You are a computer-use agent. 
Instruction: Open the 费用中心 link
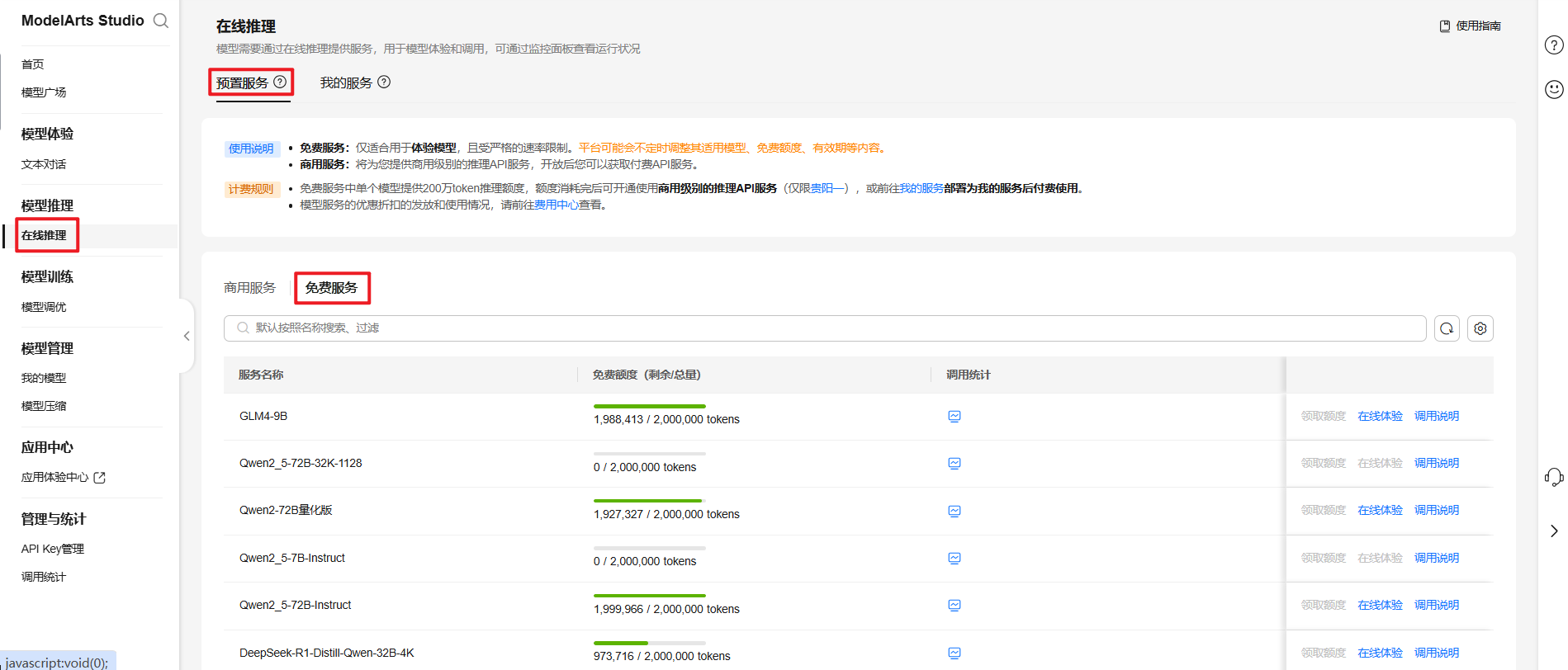pyautogui.click(x=556, y=205)
